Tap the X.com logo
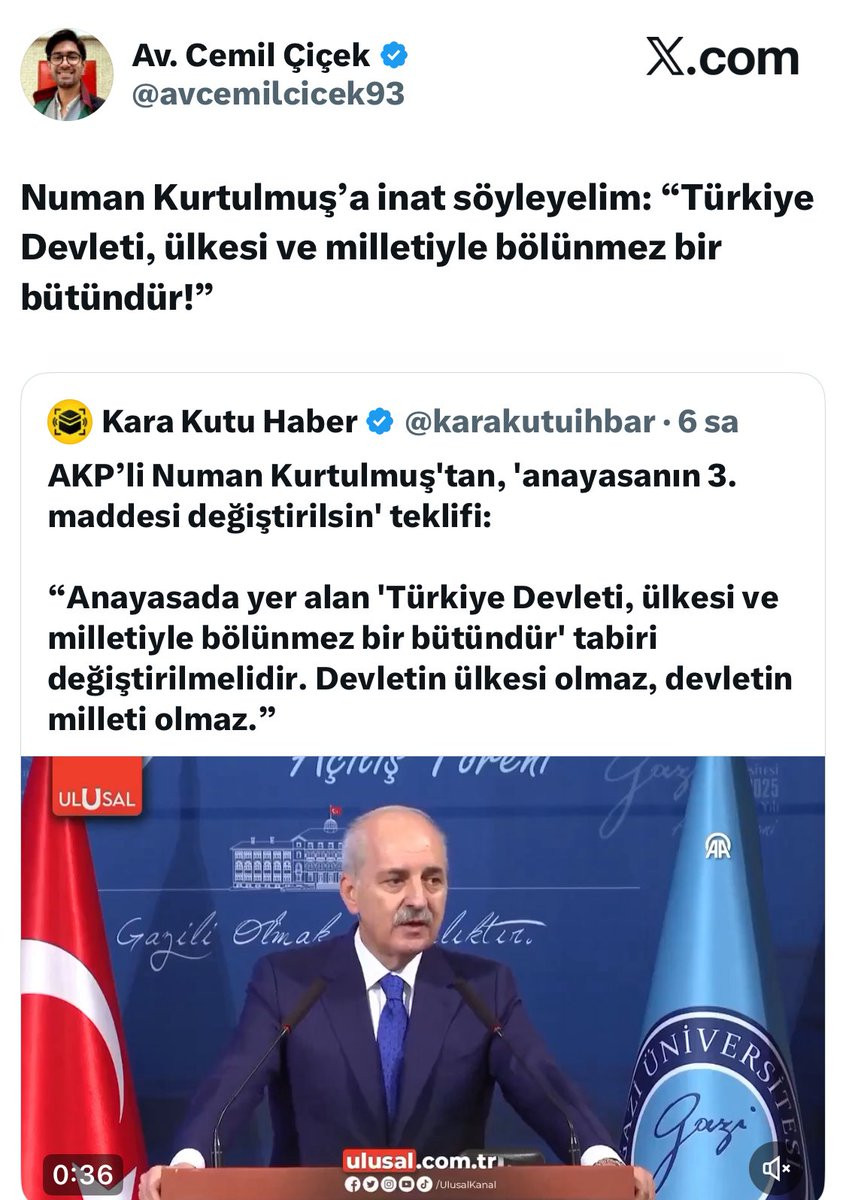846x1200 pixels. click(x=722, y=60)
